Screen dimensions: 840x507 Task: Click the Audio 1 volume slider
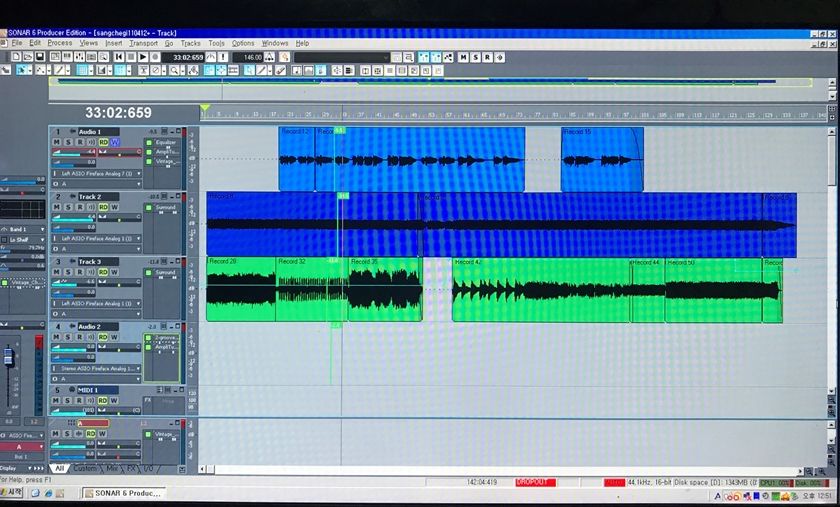coord(74,153)
